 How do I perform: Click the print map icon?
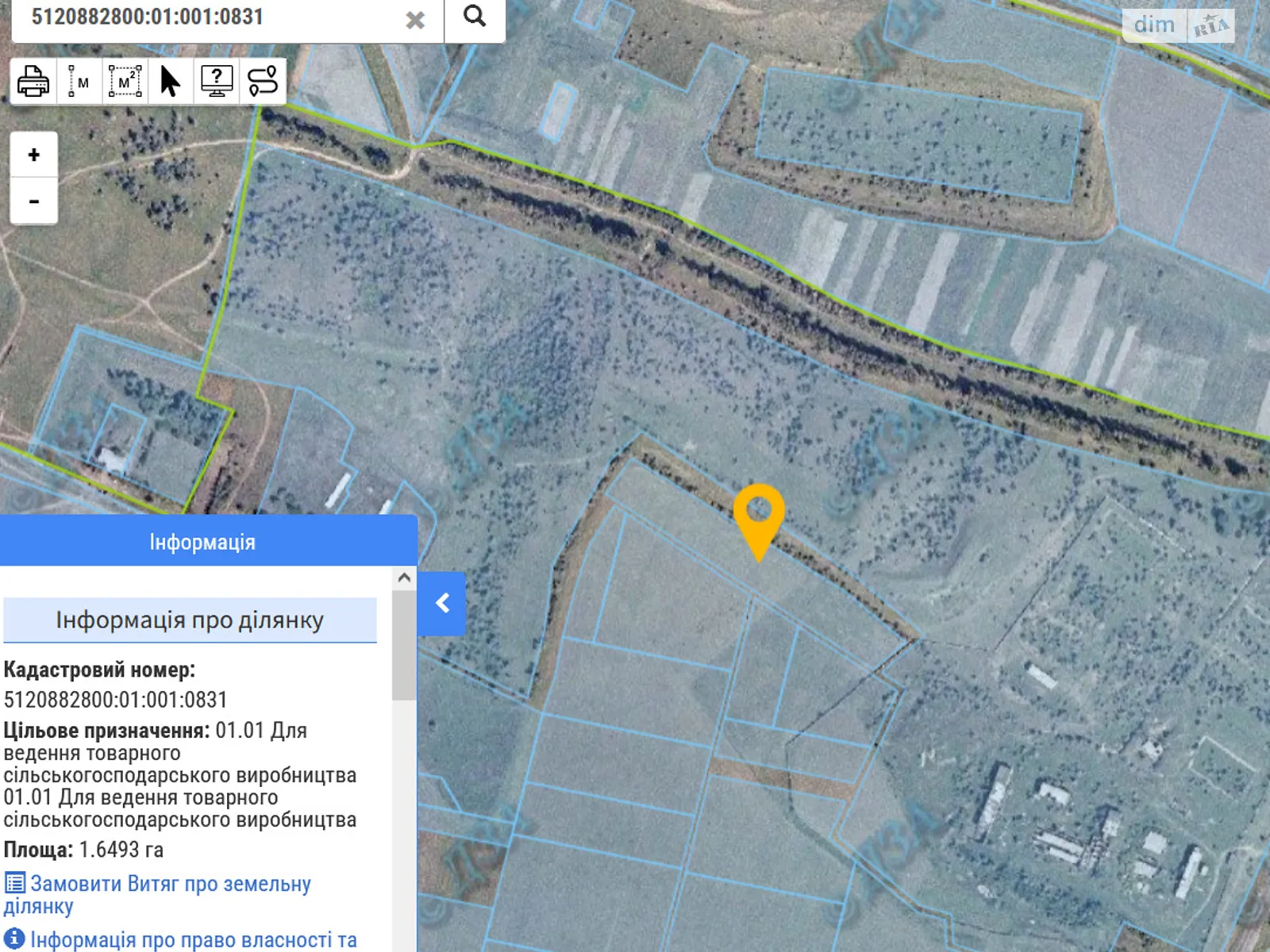point(33,81)
